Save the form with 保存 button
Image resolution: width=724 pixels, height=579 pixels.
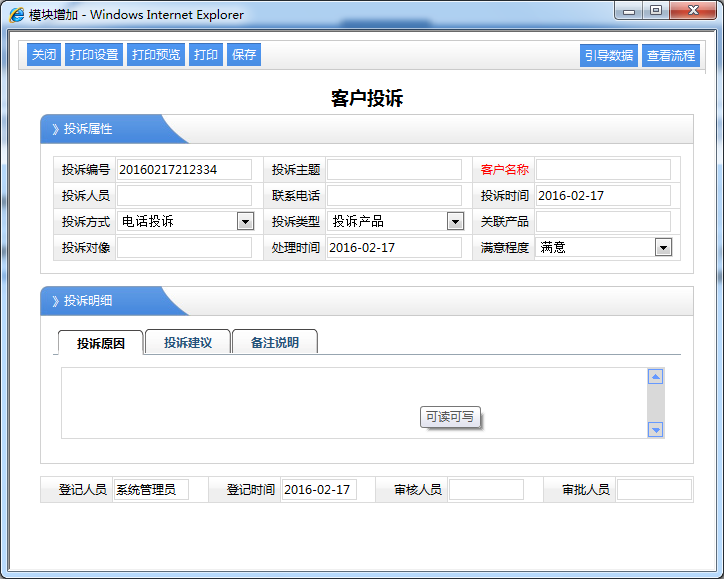244,55
